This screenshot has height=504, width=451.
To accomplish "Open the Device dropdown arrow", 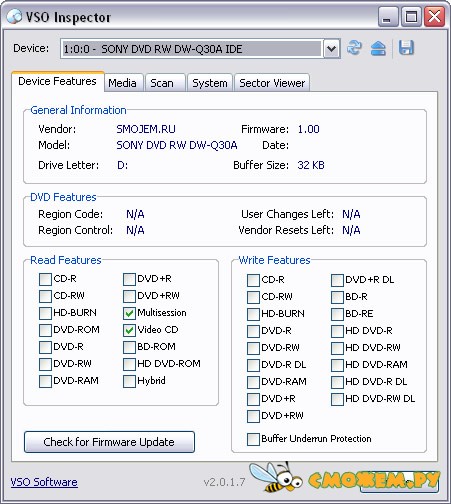I will coord(331,49).
